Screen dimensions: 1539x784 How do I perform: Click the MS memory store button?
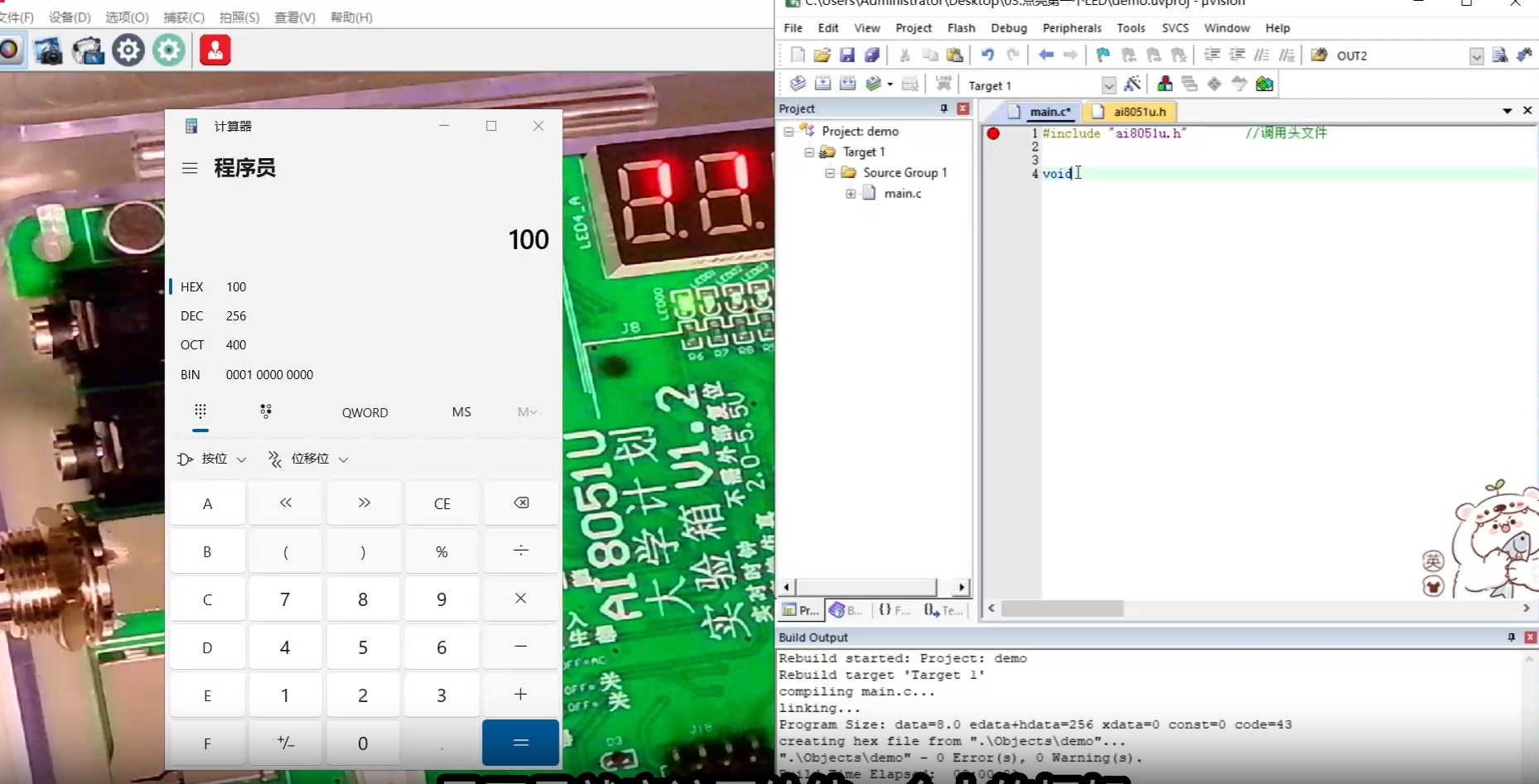[x=461, y=412]
